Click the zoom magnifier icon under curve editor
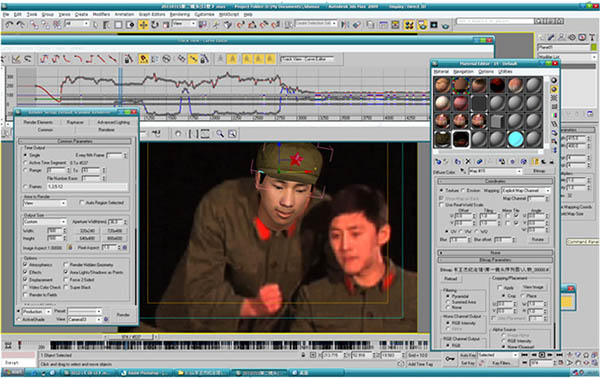The image size is (600, 378). tap(220, 134)
